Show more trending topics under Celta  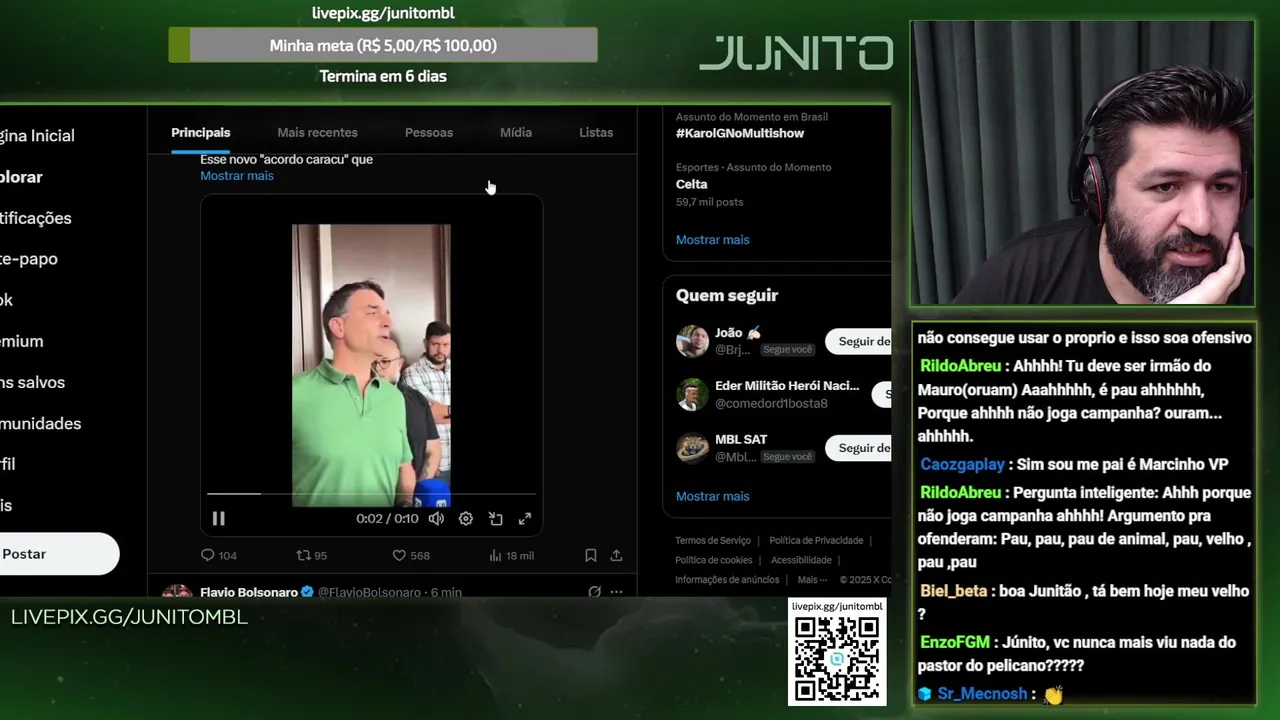coord(712,240)
